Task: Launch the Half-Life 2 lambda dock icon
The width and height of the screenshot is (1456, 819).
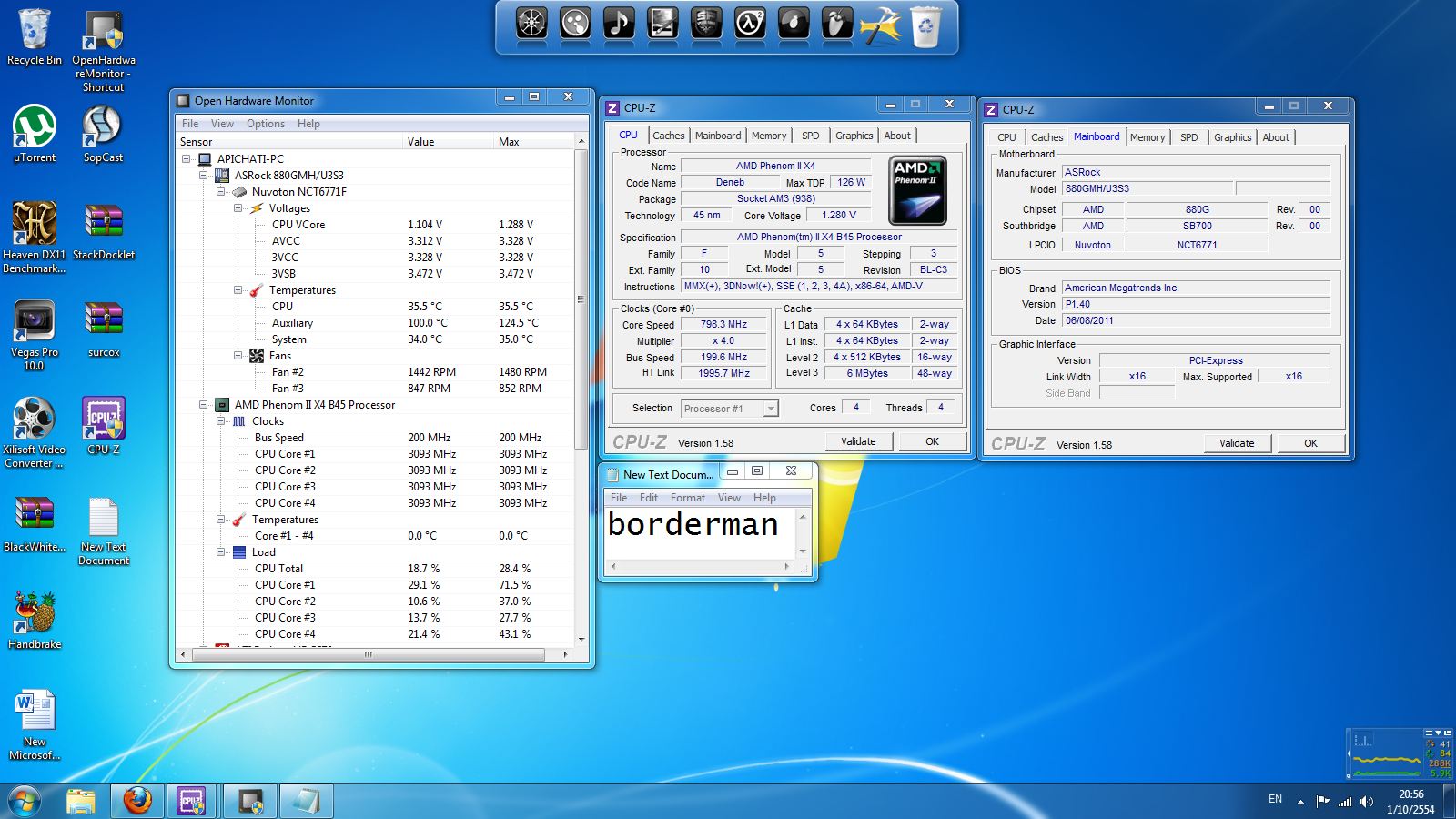Action: [x=750, y=24]
